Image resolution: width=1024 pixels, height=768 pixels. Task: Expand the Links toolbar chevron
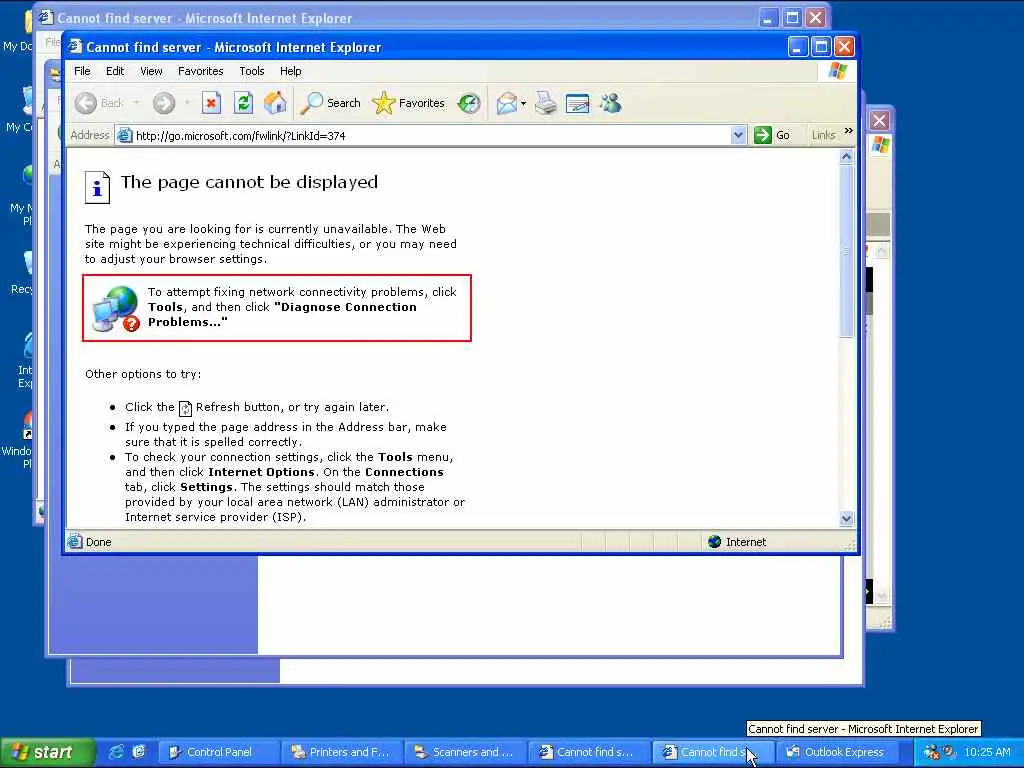tap(848, 131)
